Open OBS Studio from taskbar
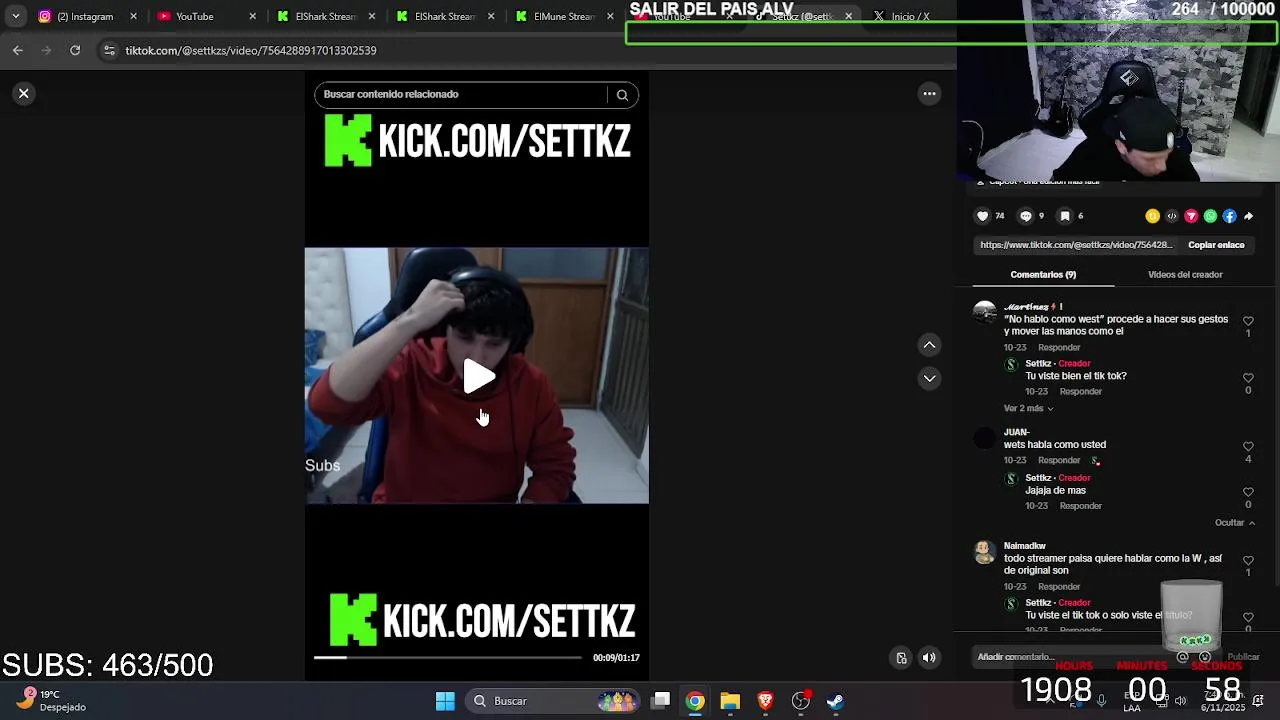The image size is (1280, 720). coord(800,701)
